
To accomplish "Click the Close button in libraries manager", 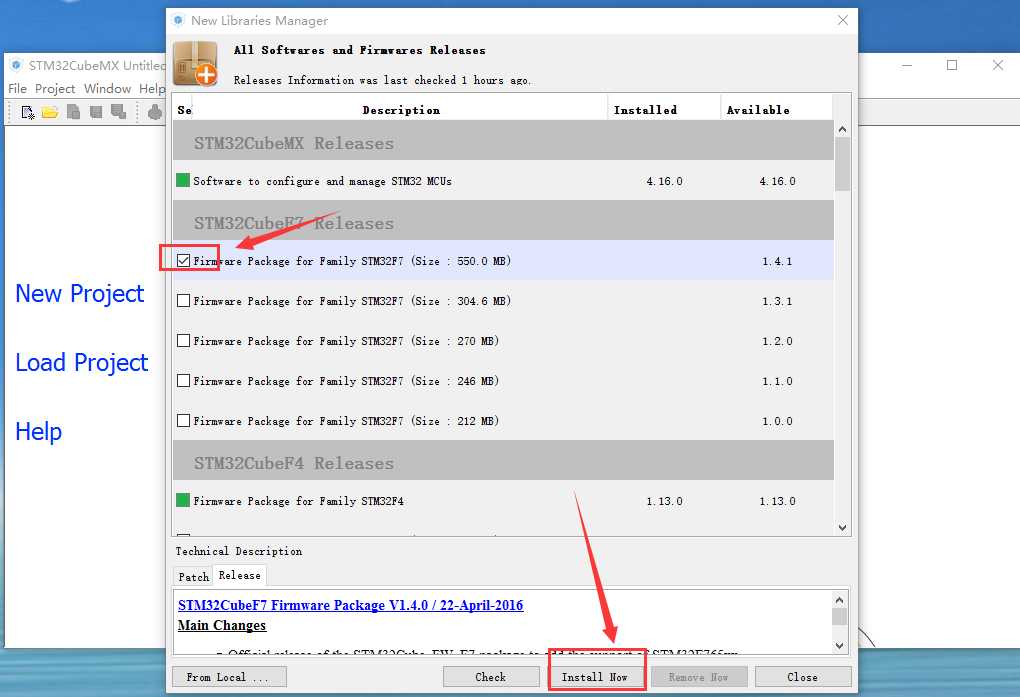I will (803, 677).
